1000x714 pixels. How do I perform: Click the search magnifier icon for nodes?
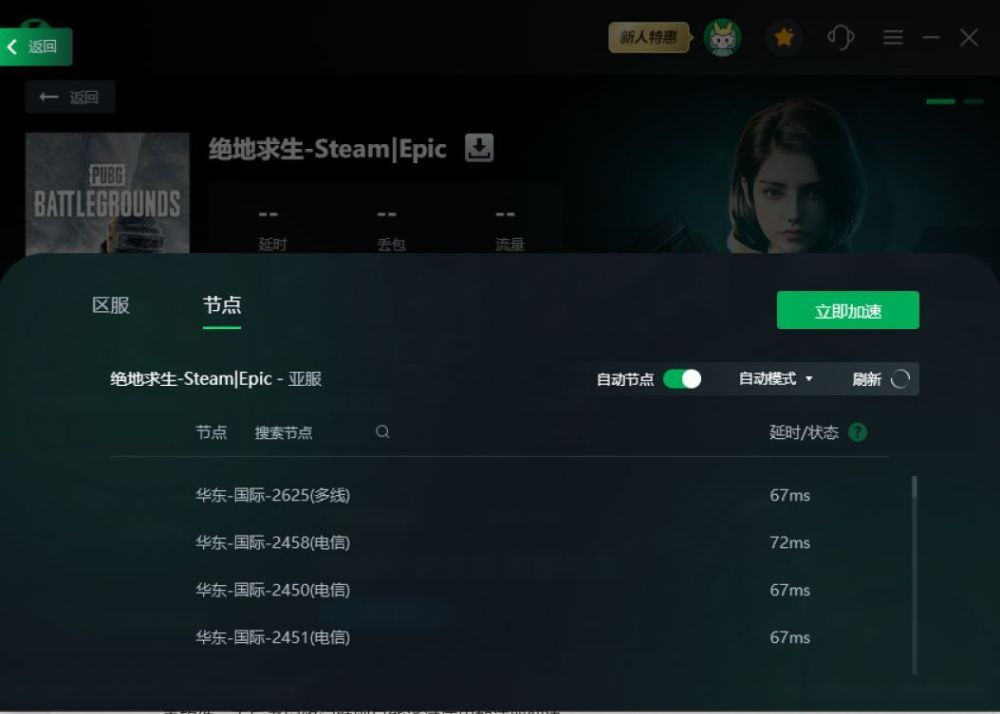(383, 432)
